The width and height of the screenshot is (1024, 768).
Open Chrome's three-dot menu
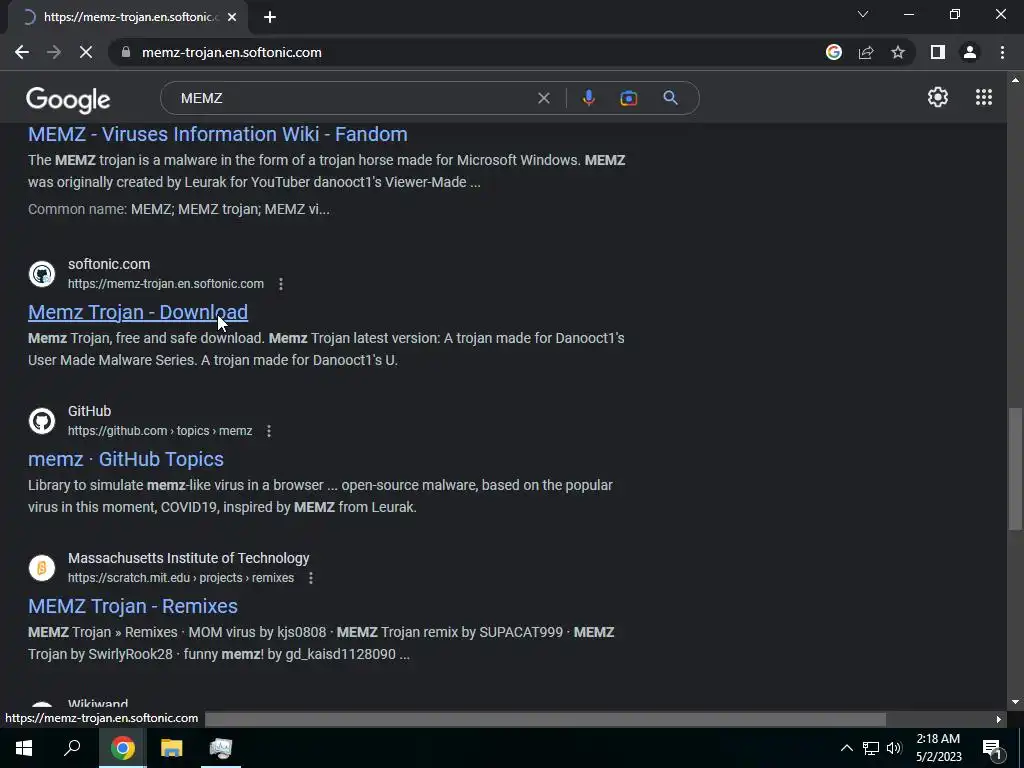click(x=1002, y=52)
